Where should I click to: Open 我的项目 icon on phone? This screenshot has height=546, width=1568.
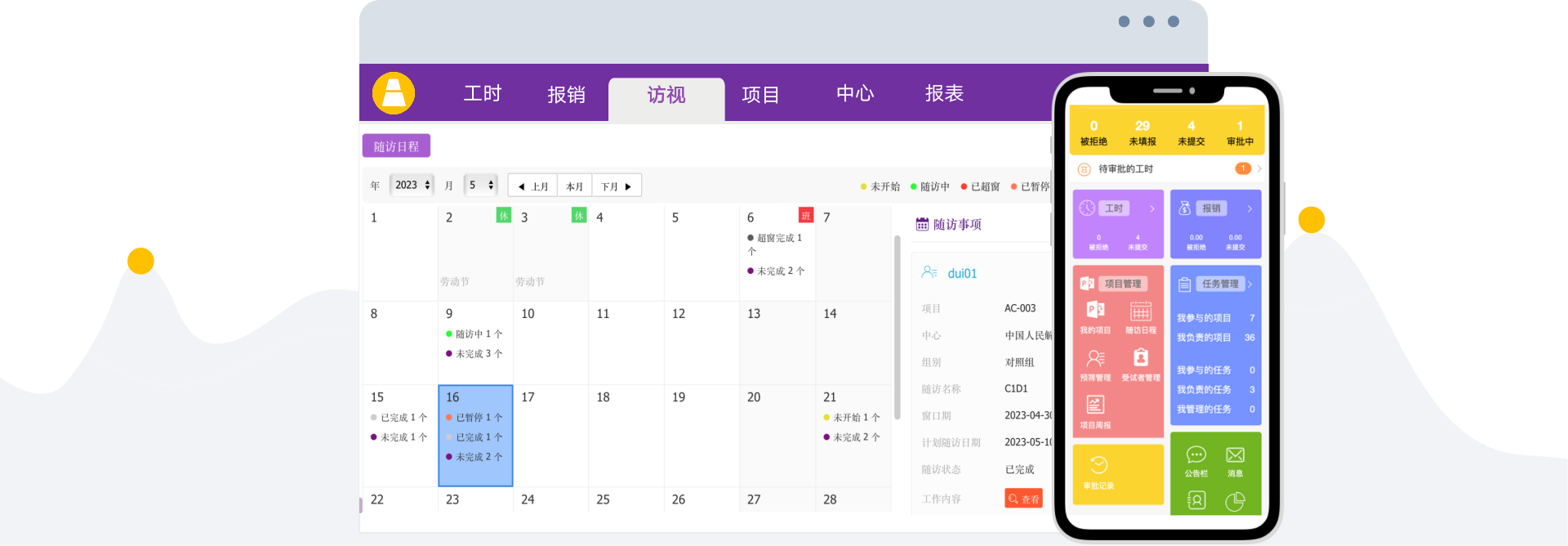(x=1095, y=311)
